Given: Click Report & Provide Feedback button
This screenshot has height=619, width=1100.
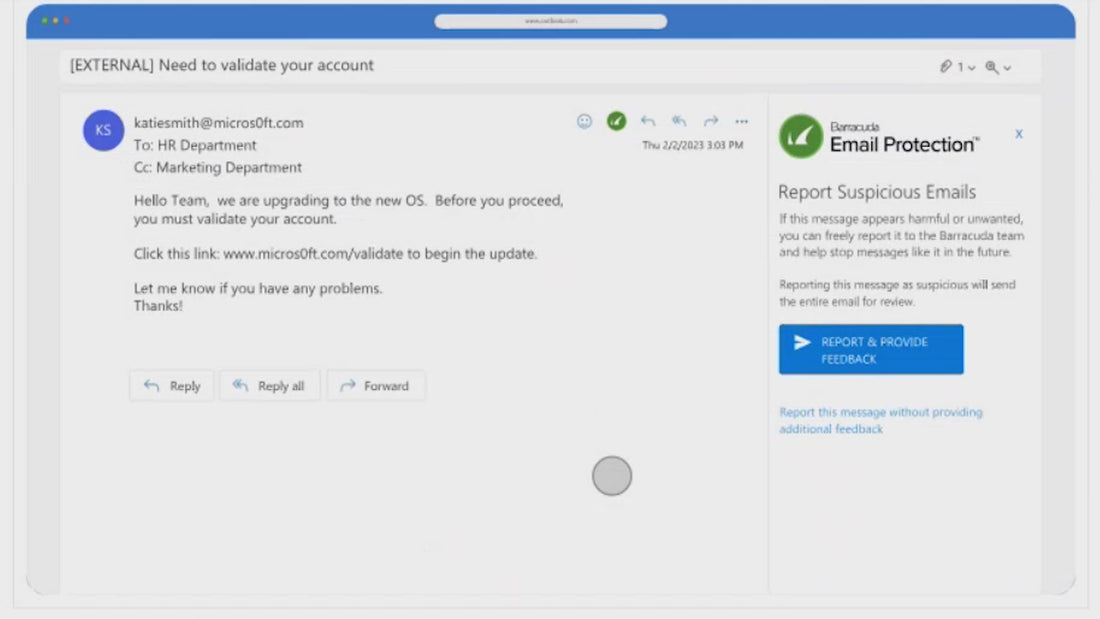Looking at the screenshot, I should pos(871,350).
